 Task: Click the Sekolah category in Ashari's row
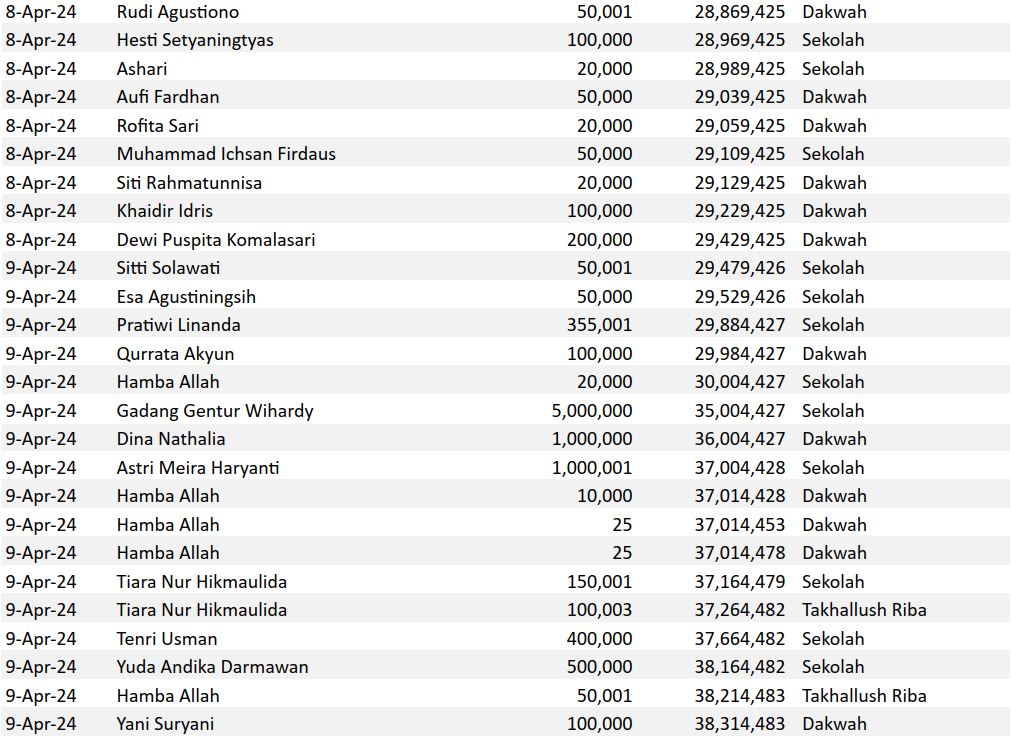coord(833,69)
